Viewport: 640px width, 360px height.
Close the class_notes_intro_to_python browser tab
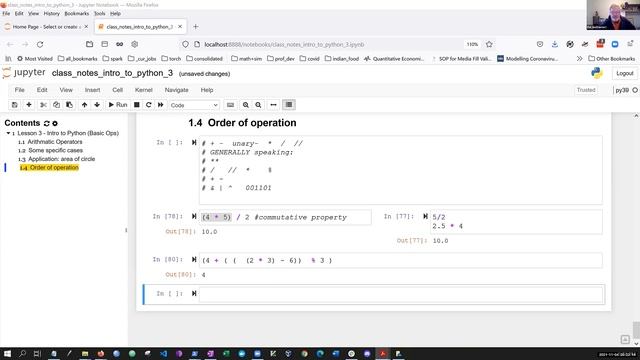point(180,27)
